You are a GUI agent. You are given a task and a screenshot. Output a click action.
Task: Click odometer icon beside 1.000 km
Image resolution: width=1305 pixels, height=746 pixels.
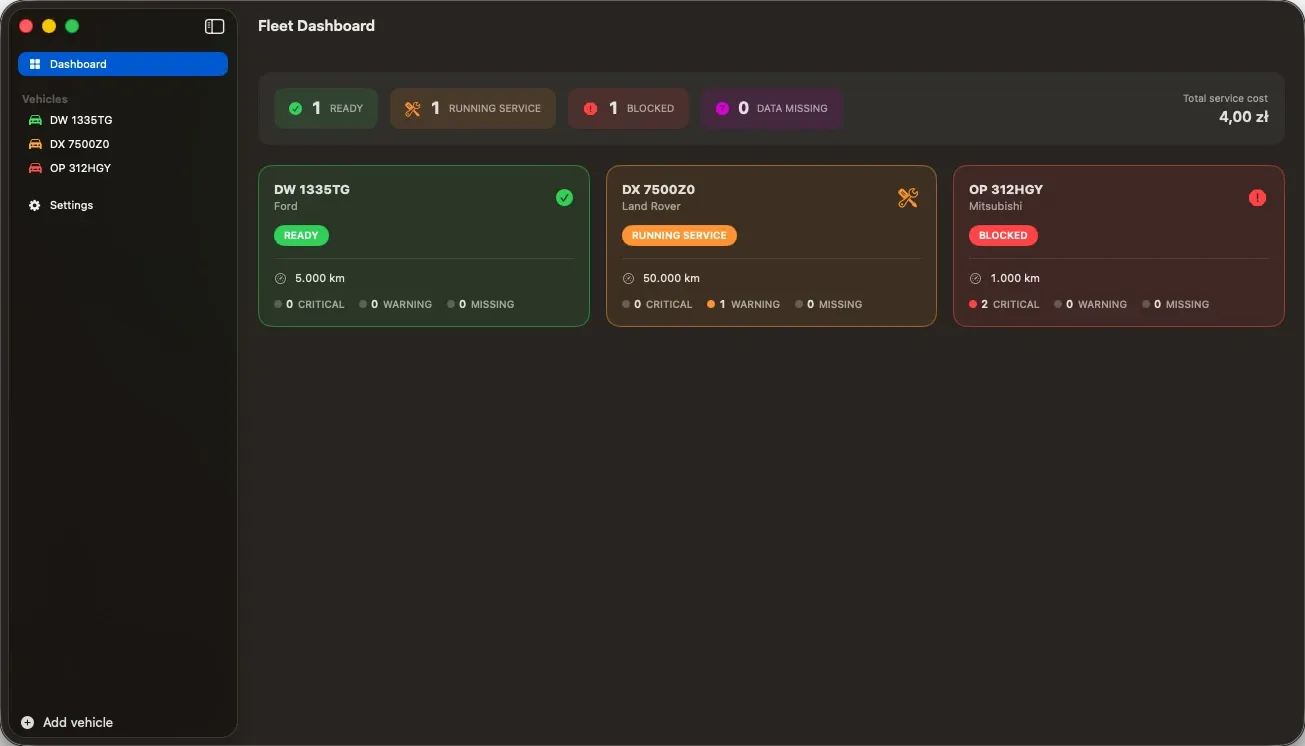click(x=975, y=278)
